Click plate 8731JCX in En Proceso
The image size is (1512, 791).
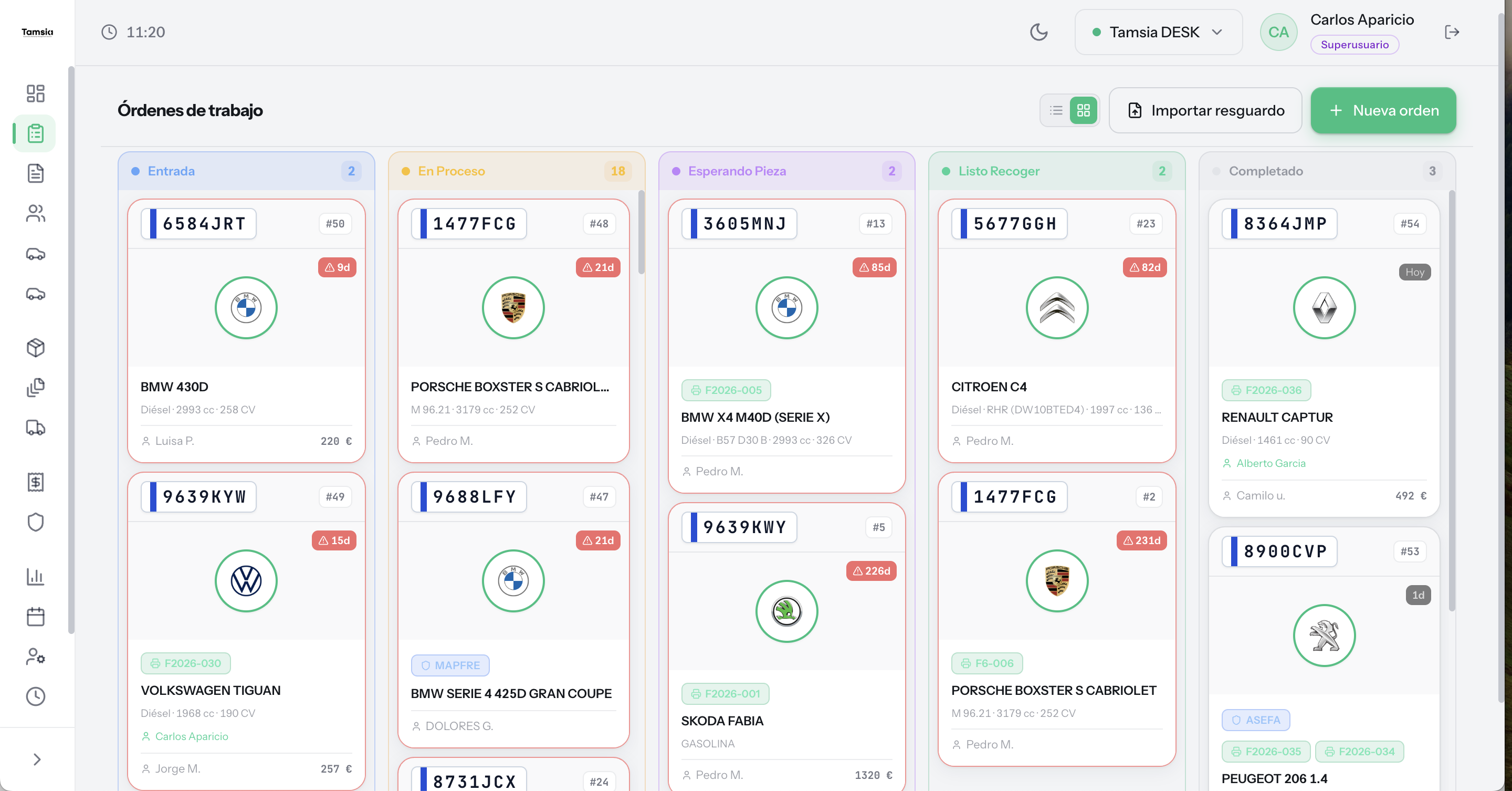[x=468, y=780]
